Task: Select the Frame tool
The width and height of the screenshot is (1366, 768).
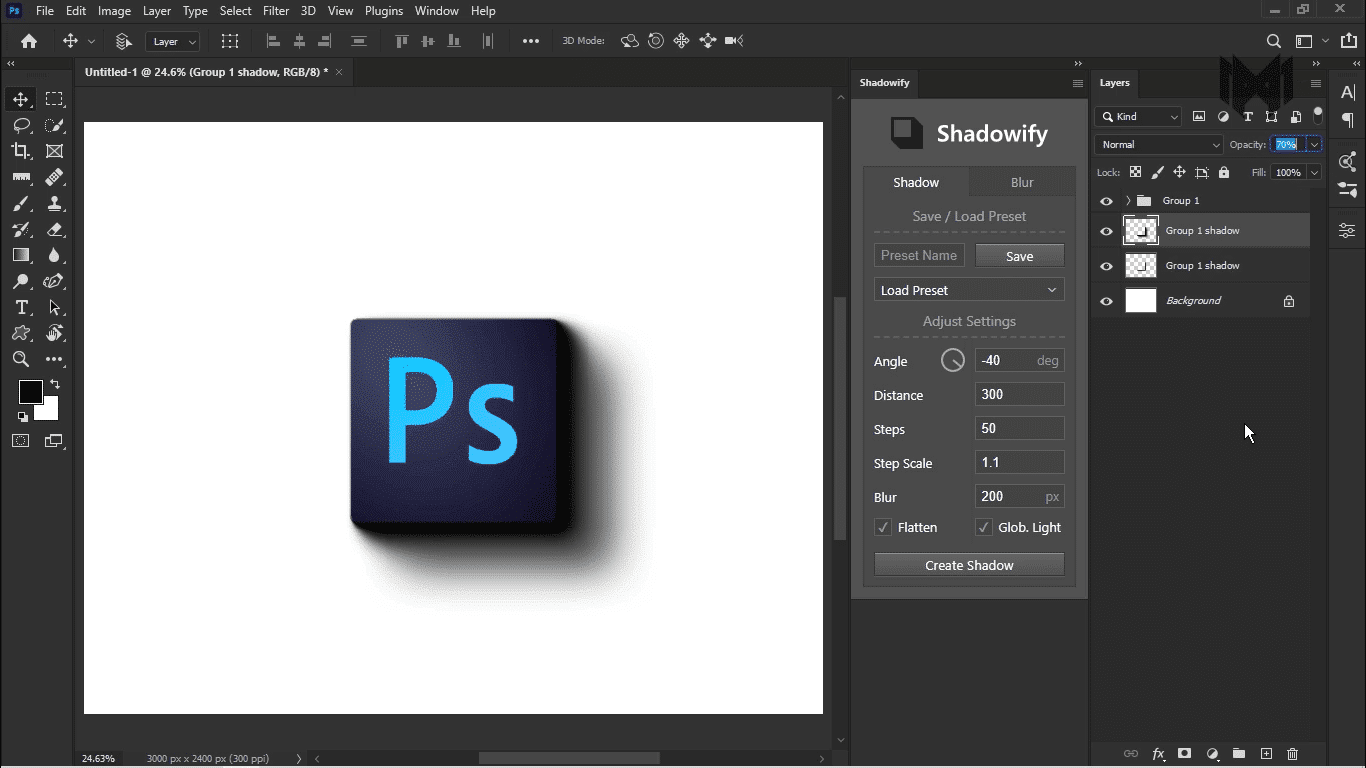Action: point(54,151)
